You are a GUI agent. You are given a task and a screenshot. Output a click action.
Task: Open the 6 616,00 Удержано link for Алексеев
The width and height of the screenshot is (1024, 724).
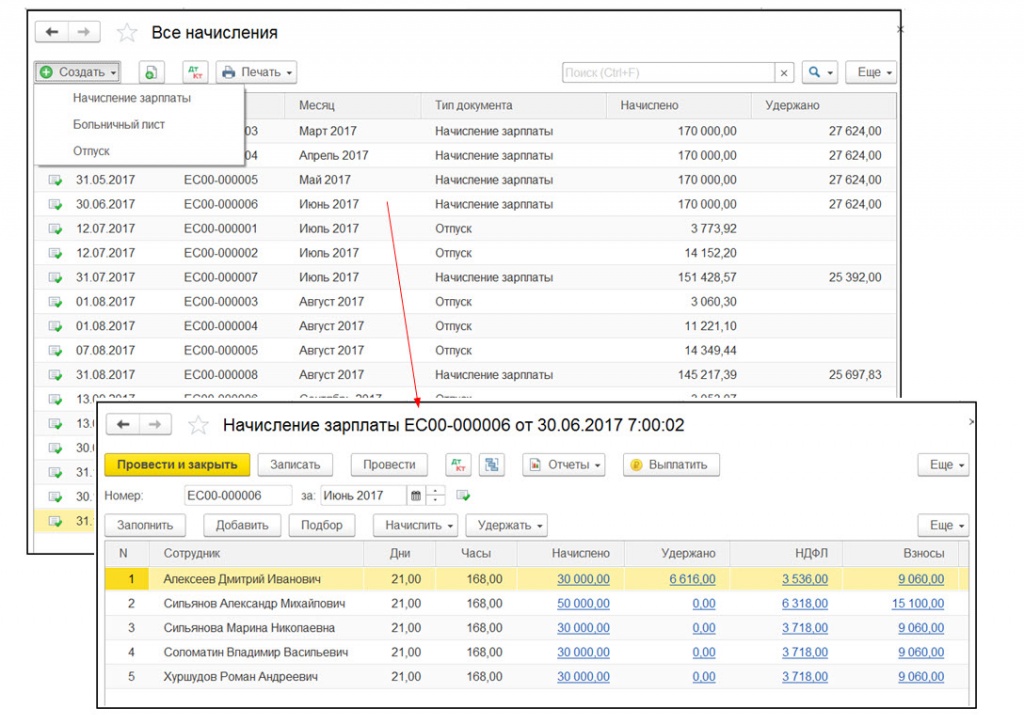[692, 580]
